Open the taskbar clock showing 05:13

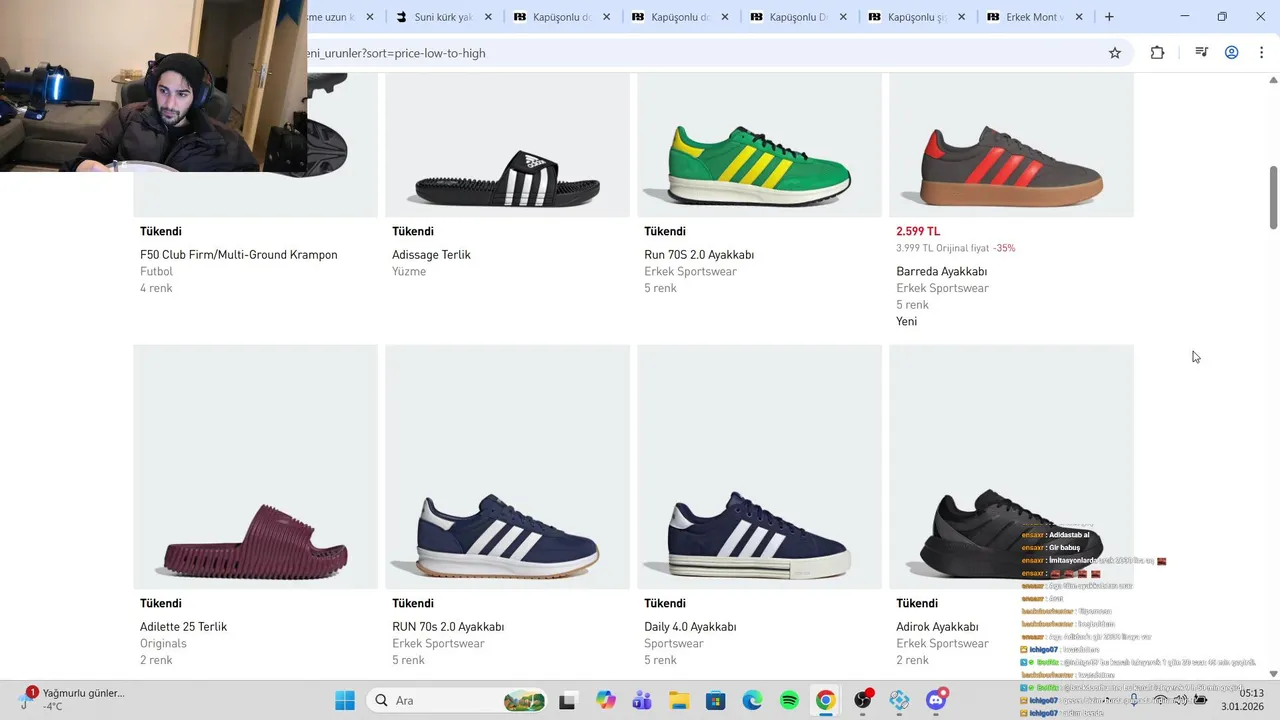1242,699
